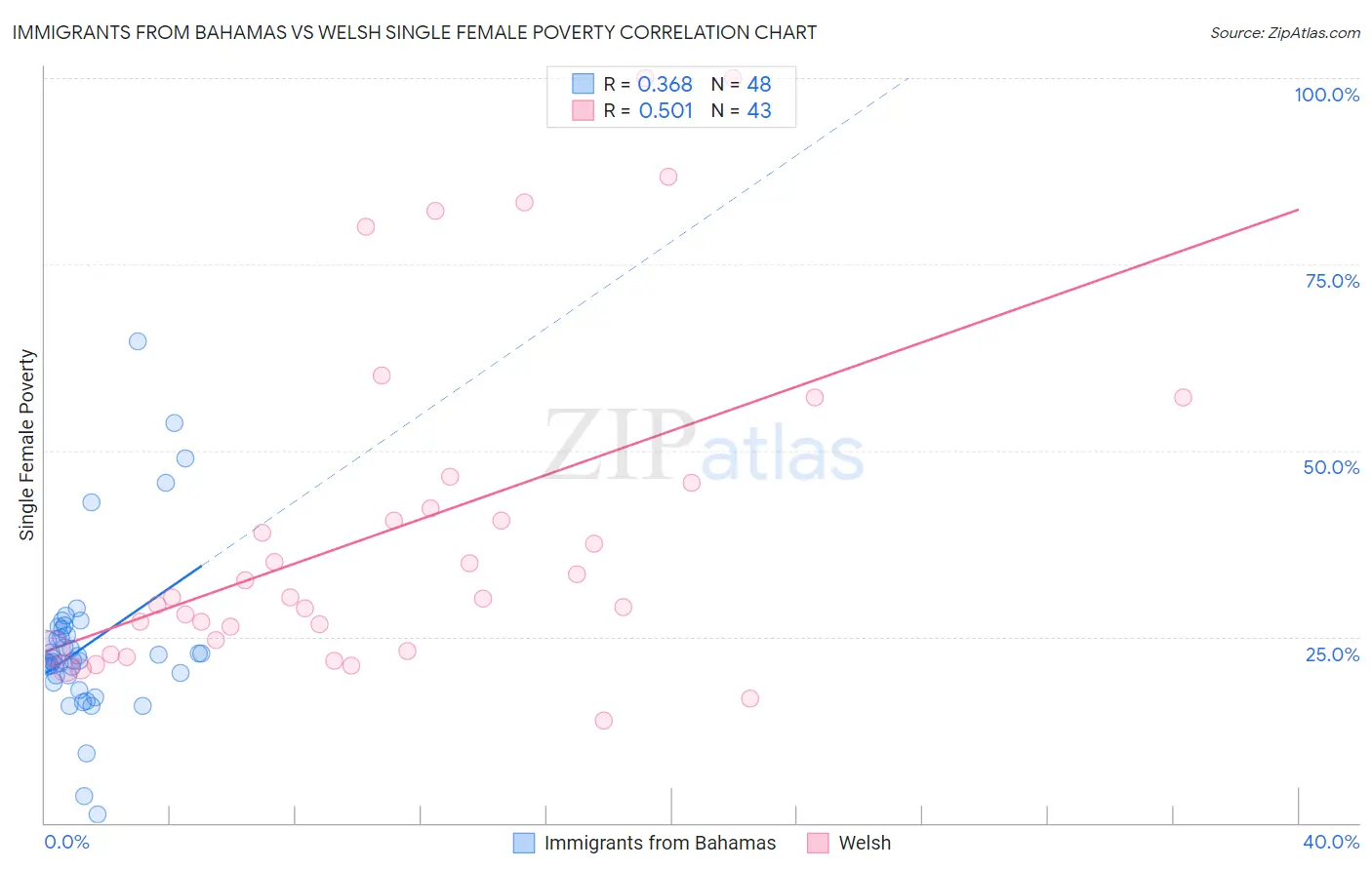Select the 50.0% y-axis label
This screenshot has height=870, width=1372.
pos(1331,467)
